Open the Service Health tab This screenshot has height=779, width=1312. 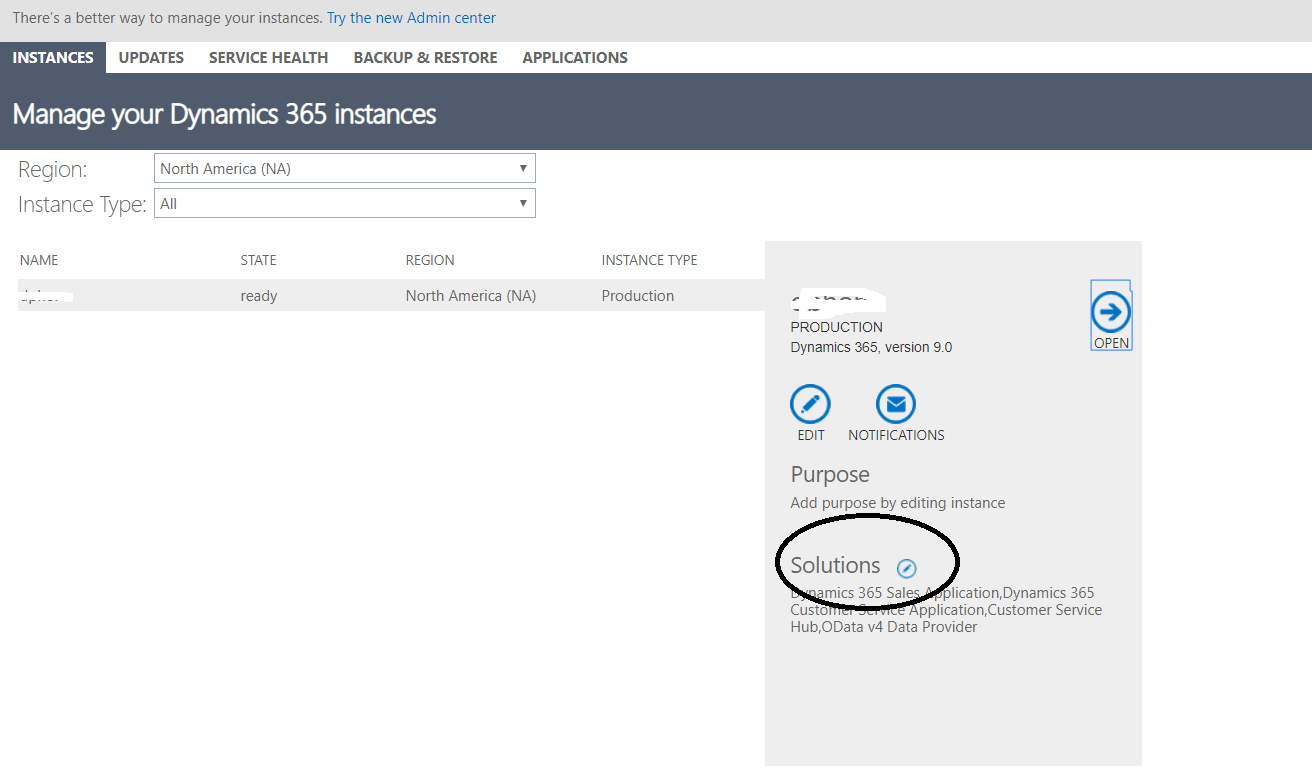click(268, 58)
